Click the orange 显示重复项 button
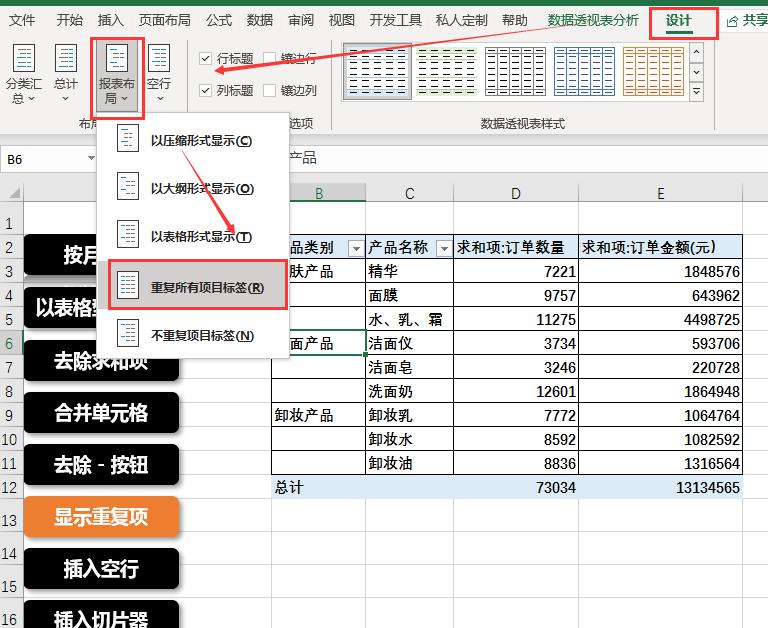 click(101, 516)
